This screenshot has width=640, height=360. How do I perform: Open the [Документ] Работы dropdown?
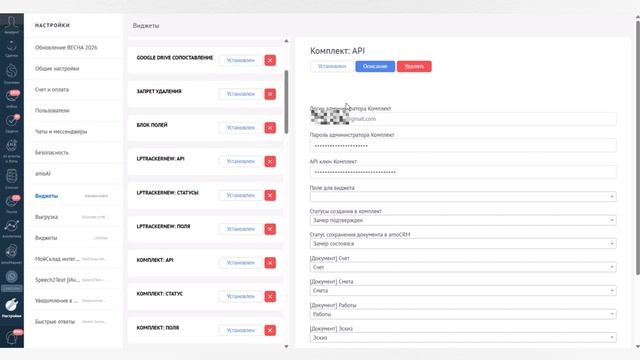pos(463,314)
